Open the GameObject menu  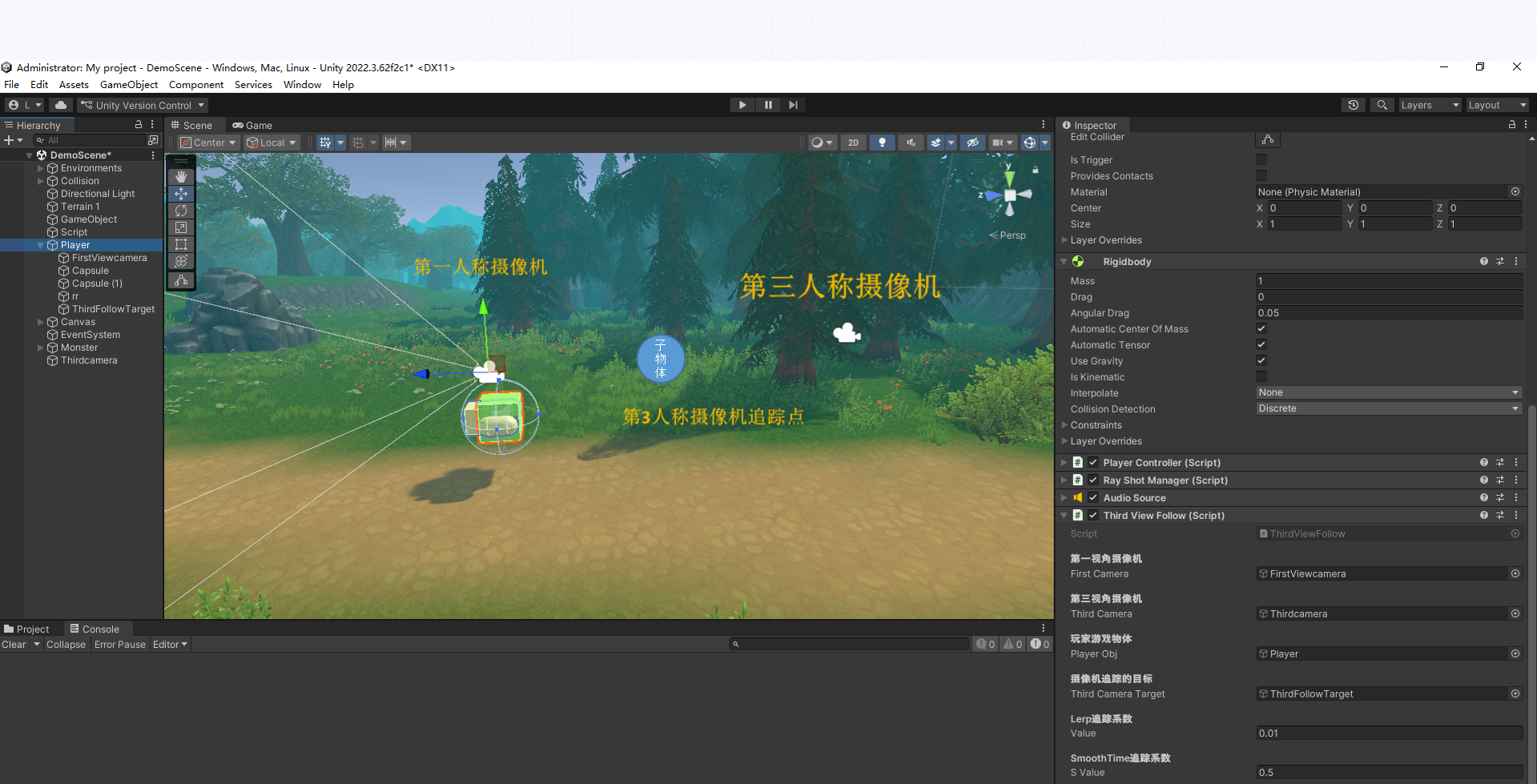pos(129,85)
